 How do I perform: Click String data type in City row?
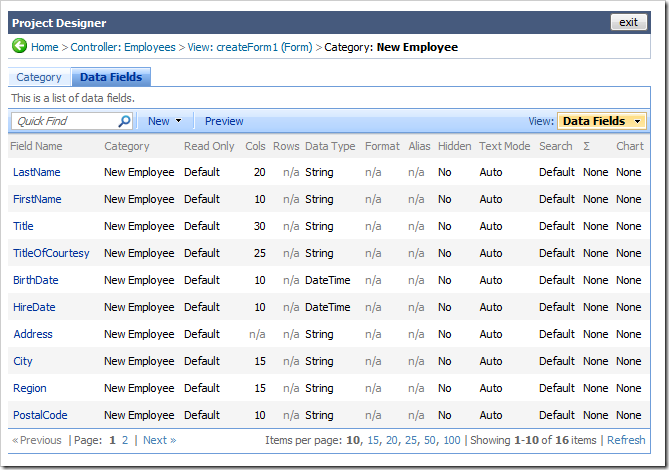[x=319, y=361]
